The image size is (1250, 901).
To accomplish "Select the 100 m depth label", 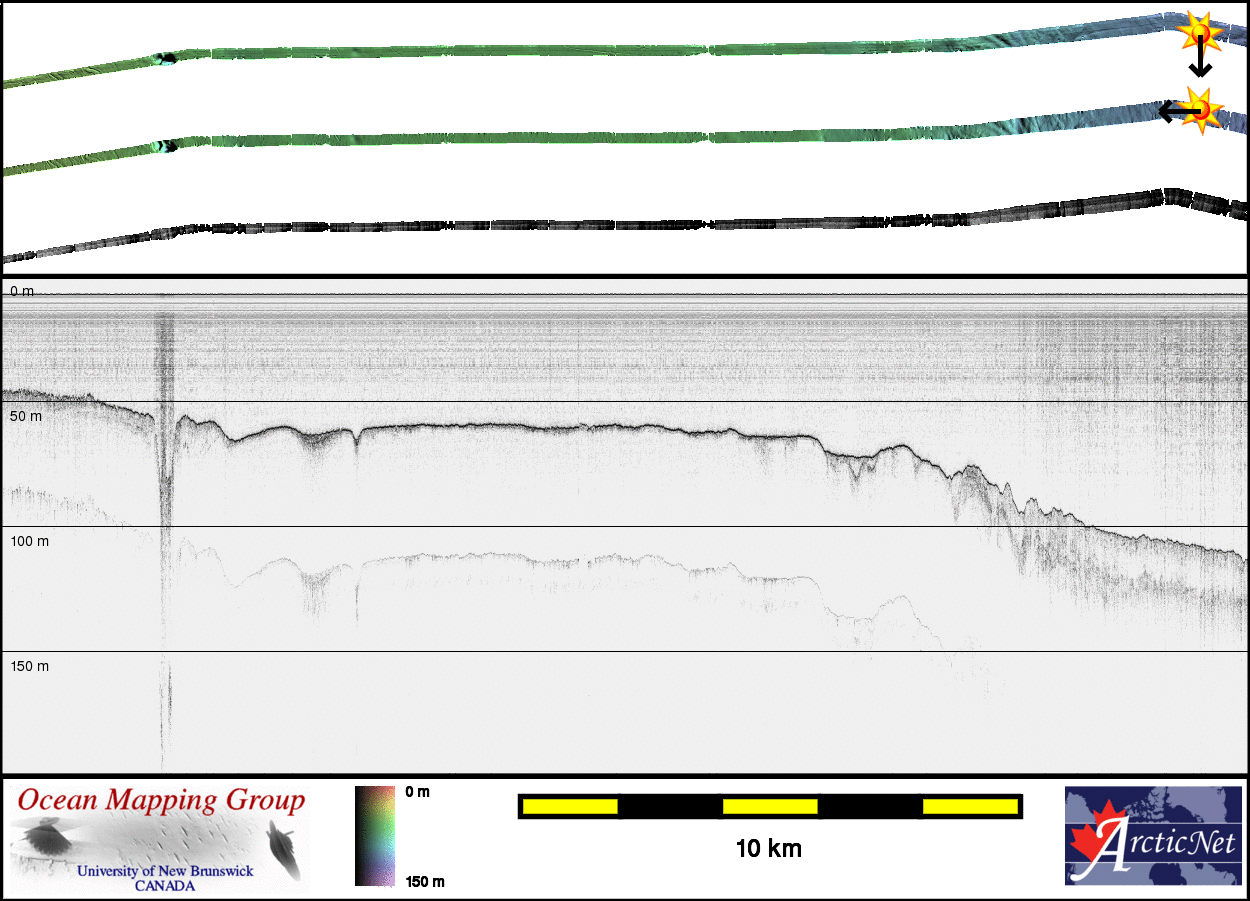I will [x=29, y=541].
